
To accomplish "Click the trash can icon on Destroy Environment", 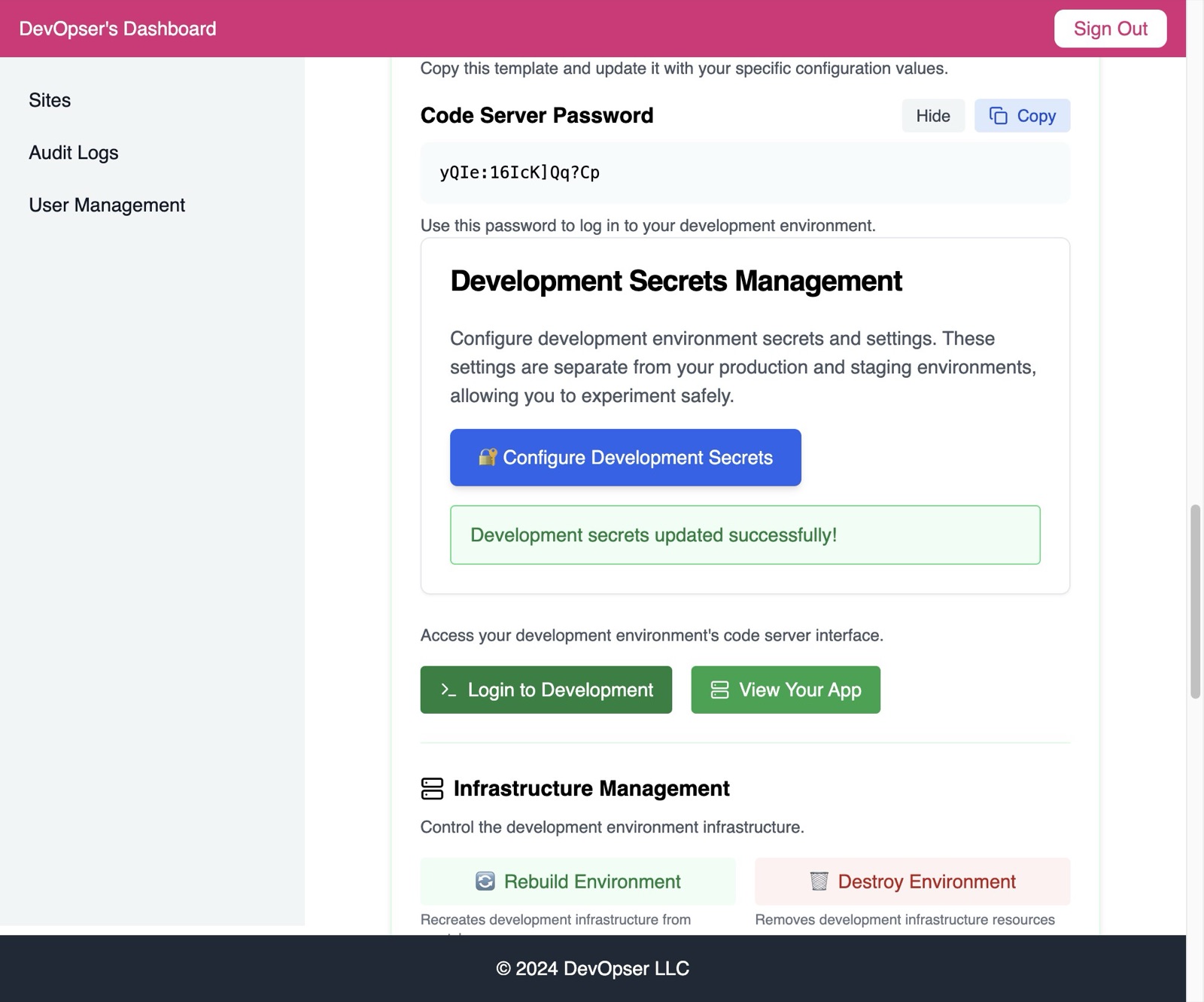I will click(819, 881).
